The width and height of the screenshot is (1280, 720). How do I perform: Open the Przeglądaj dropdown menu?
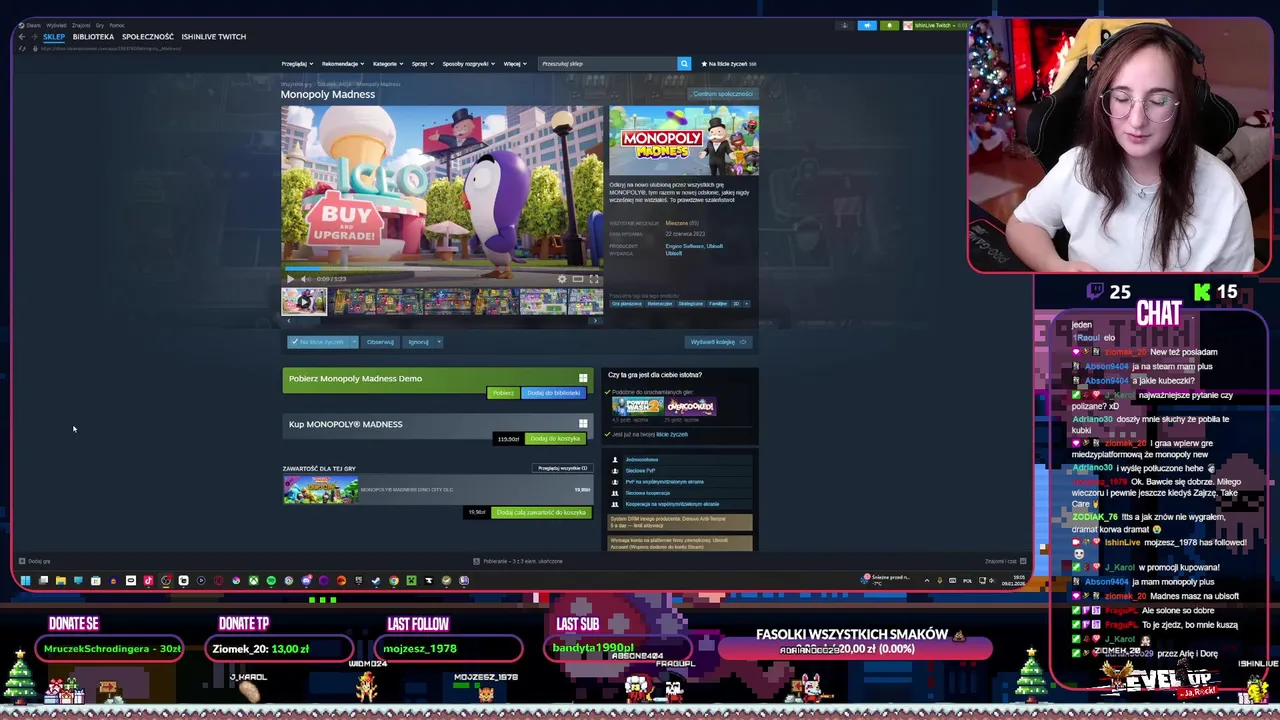coord(295,64)
